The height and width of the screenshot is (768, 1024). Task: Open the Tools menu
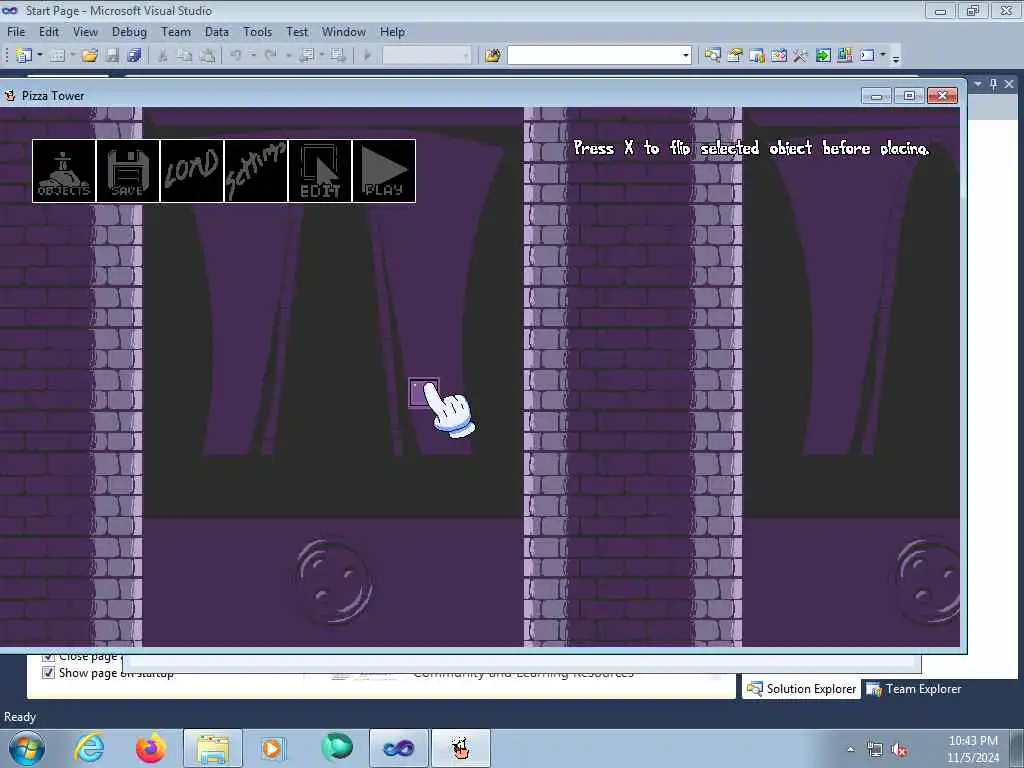pos(257,31)
